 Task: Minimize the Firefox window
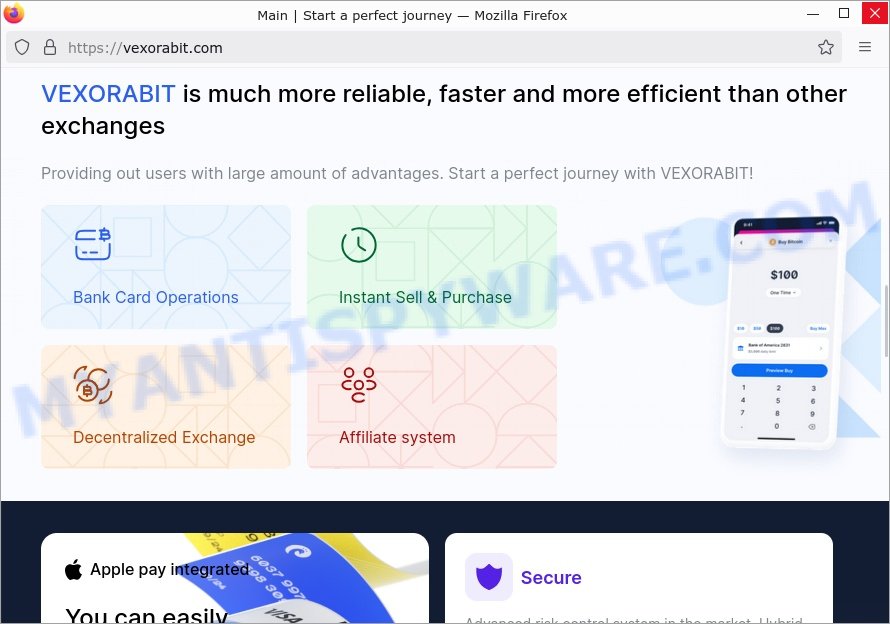pyautogui.click(x=813, y=13)
